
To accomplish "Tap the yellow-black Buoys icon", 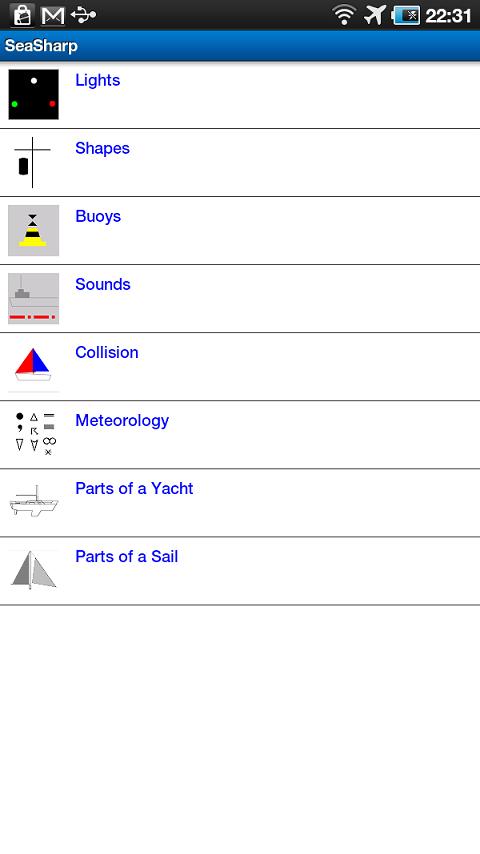I will tap(33, 230).
